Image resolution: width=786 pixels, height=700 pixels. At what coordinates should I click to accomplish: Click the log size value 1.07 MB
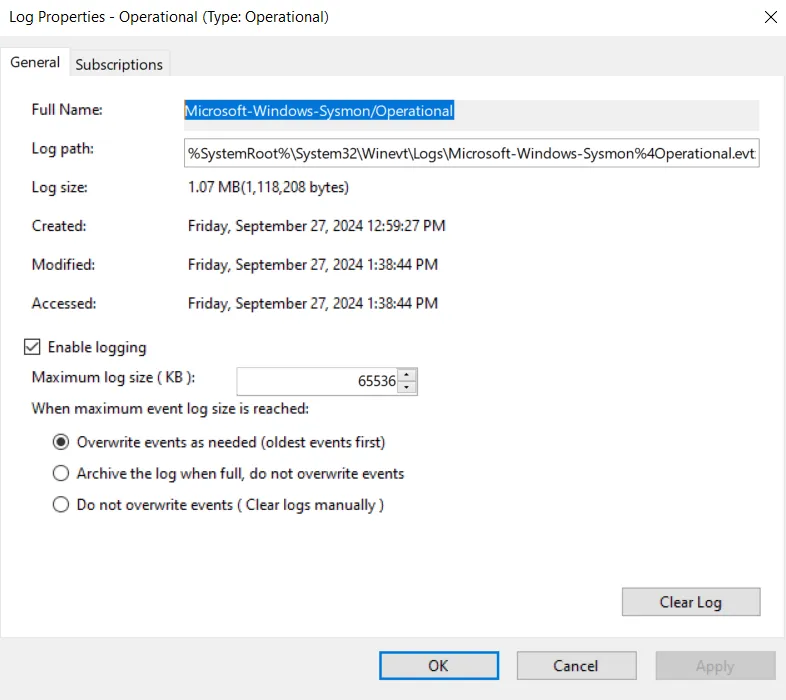(x=268, y=187)
